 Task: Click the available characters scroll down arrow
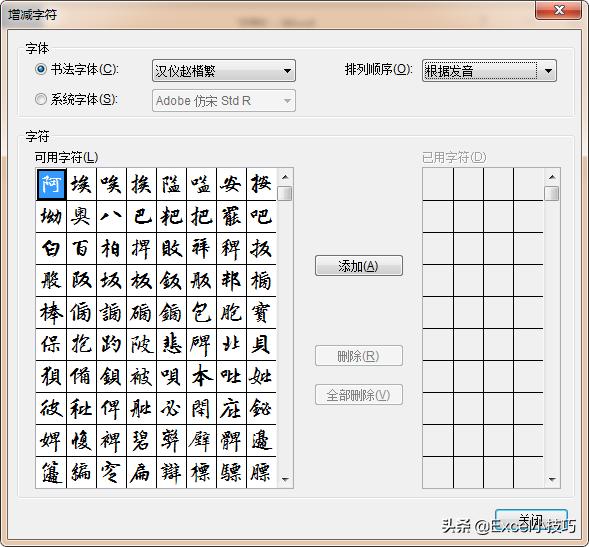(285, 479)
